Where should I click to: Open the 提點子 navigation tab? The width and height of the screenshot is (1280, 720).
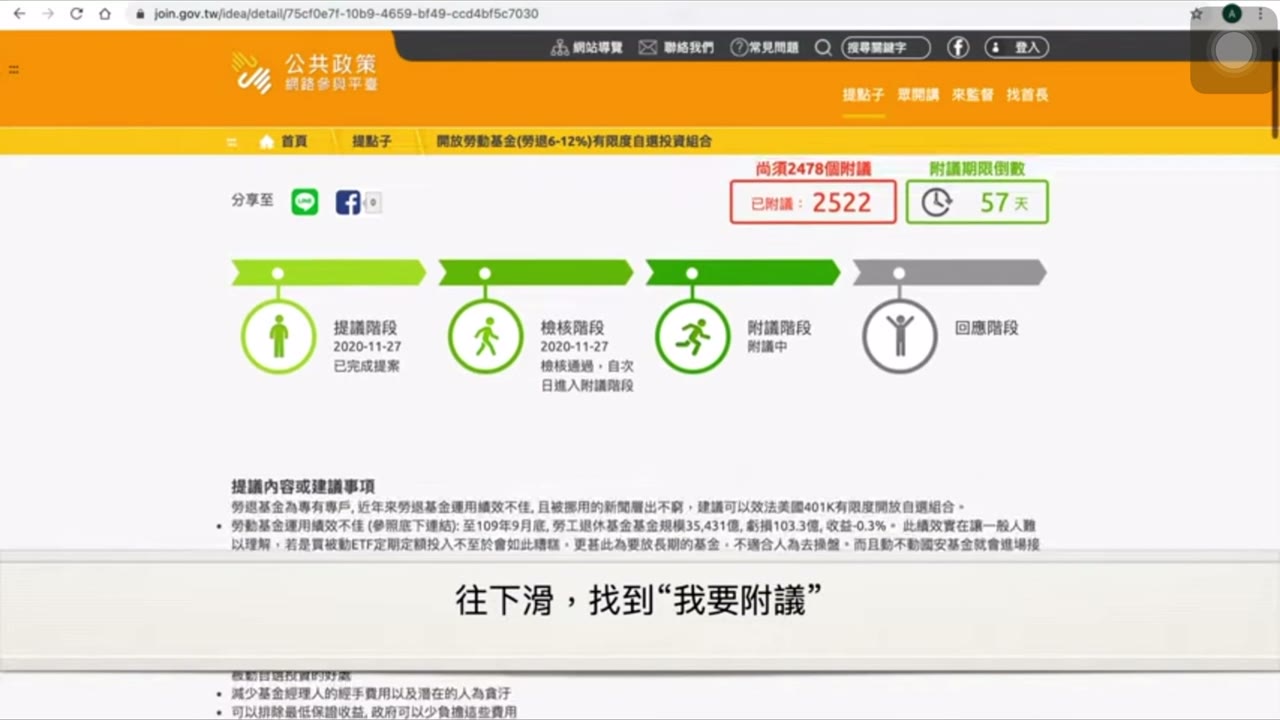[x=863, y=95]
